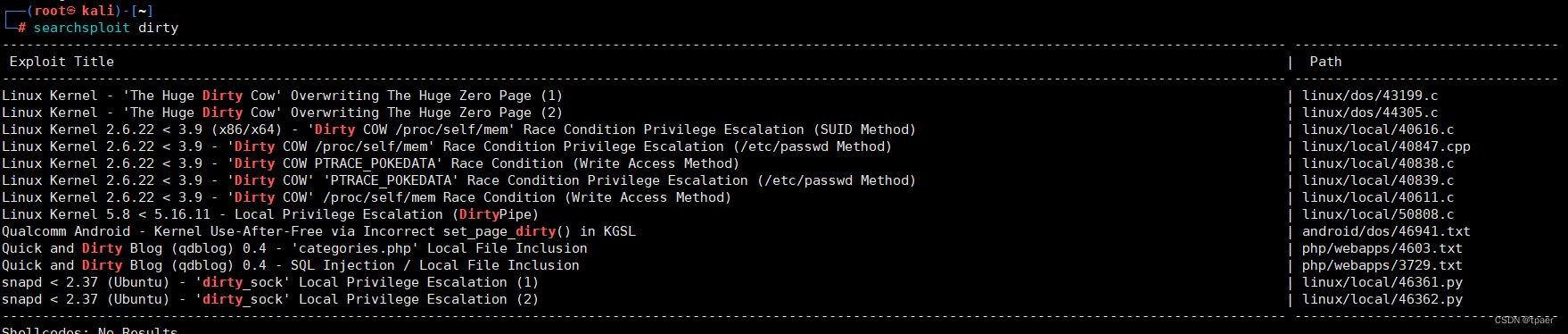
Task: Select the DirtyPipe Local Privilege Escalation line
Action: 270,214
